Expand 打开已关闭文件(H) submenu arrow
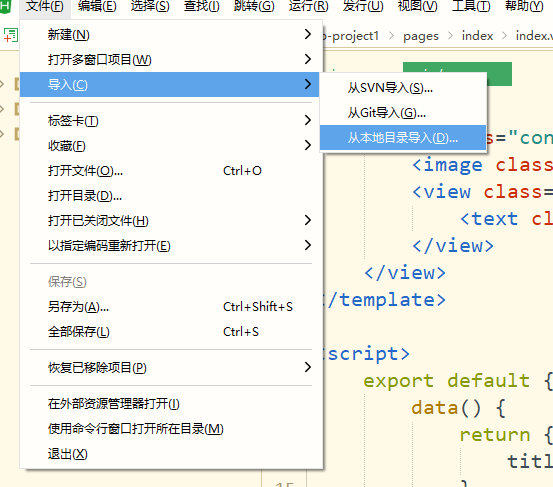The height and width of the screenshot is (487, 553). [x=308, y=220]
